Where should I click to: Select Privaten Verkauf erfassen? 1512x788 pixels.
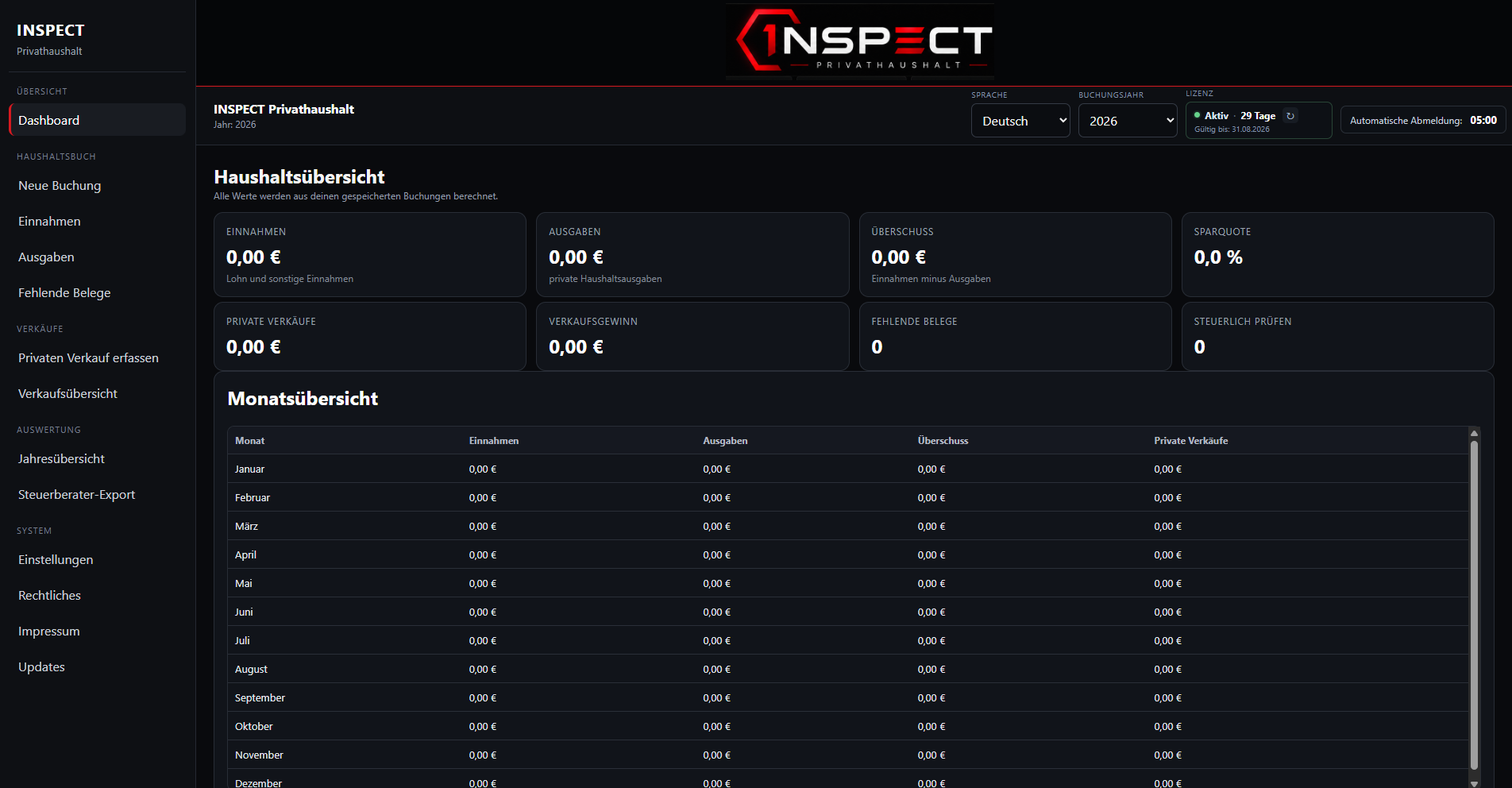coord(97,357)
